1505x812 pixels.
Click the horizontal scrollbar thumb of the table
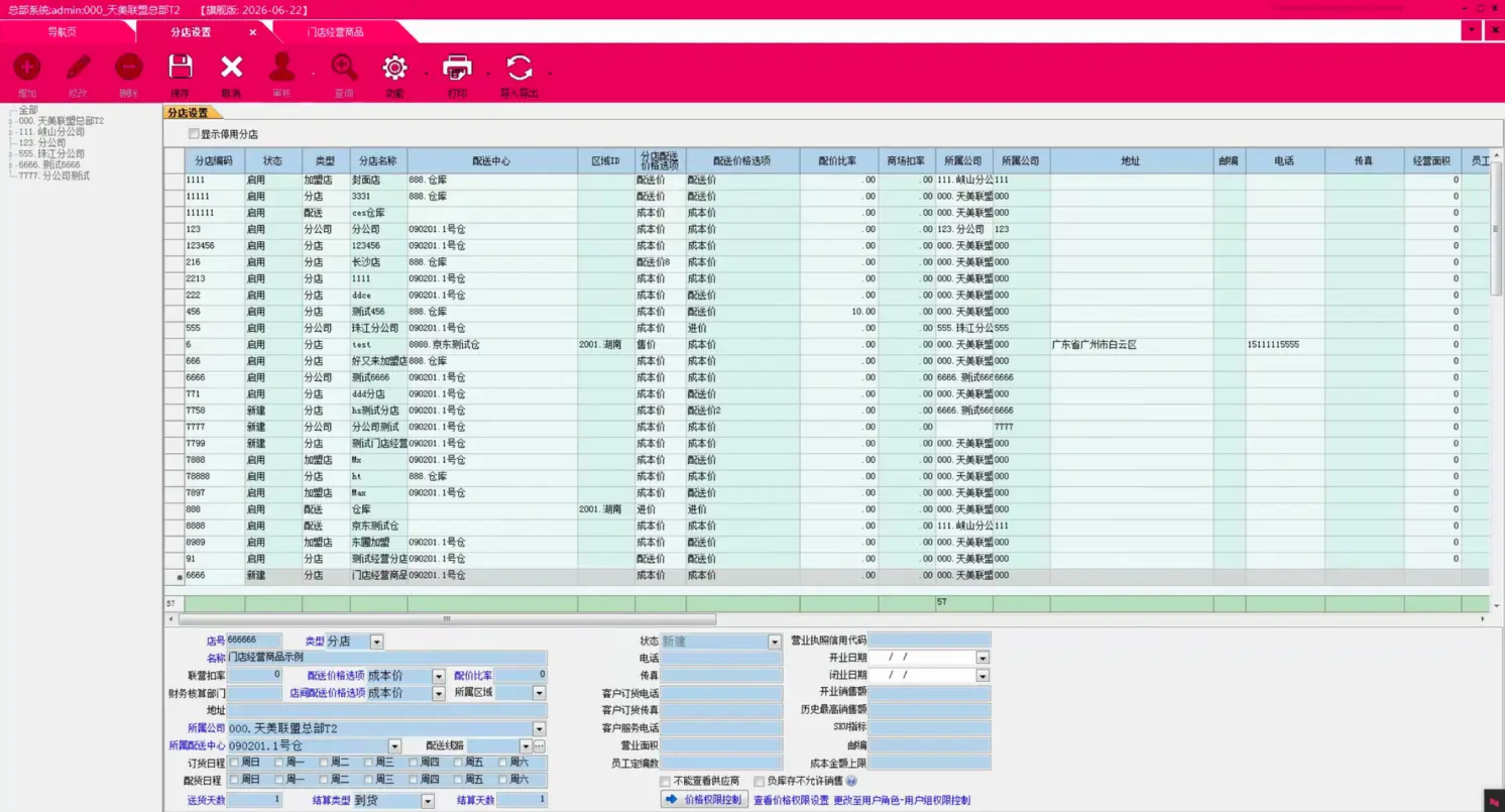coord(447,619)
